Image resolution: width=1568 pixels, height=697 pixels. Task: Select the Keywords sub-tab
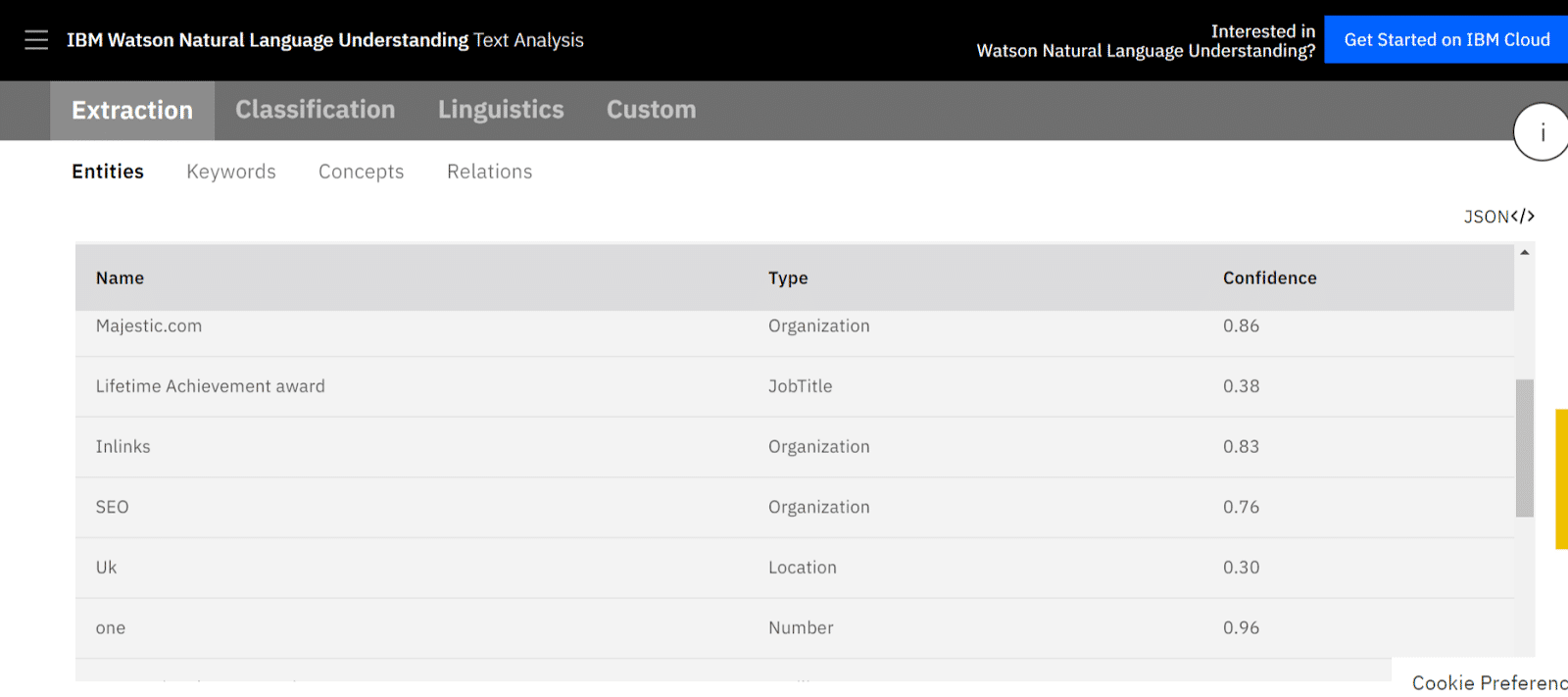[x=231, y=172]
